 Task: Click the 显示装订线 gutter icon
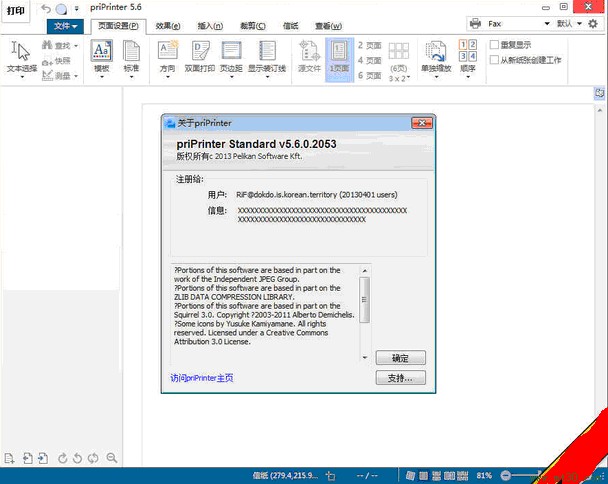click(267, 57)
